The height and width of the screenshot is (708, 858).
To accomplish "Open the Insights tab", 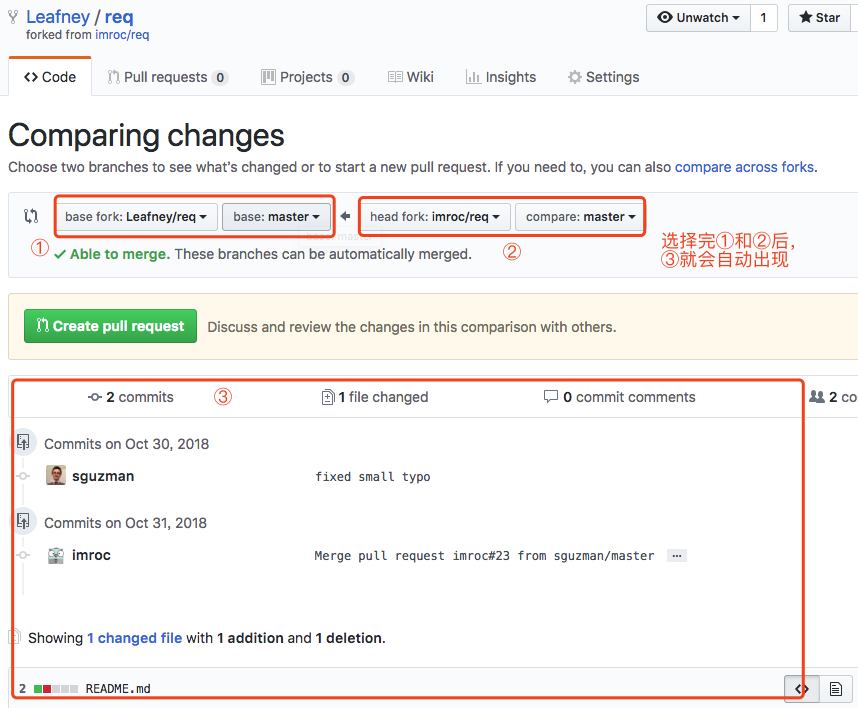I will [x=500, y=77].
